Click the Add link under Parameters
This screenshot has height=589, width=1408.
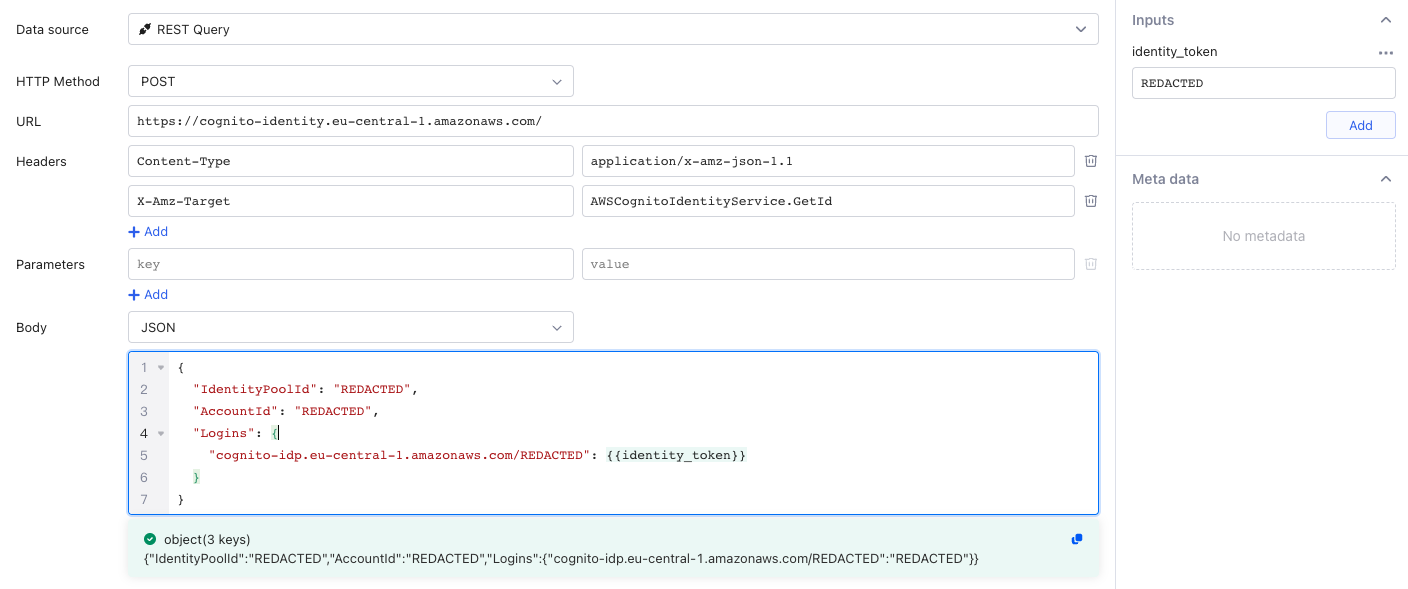point(148,294)
